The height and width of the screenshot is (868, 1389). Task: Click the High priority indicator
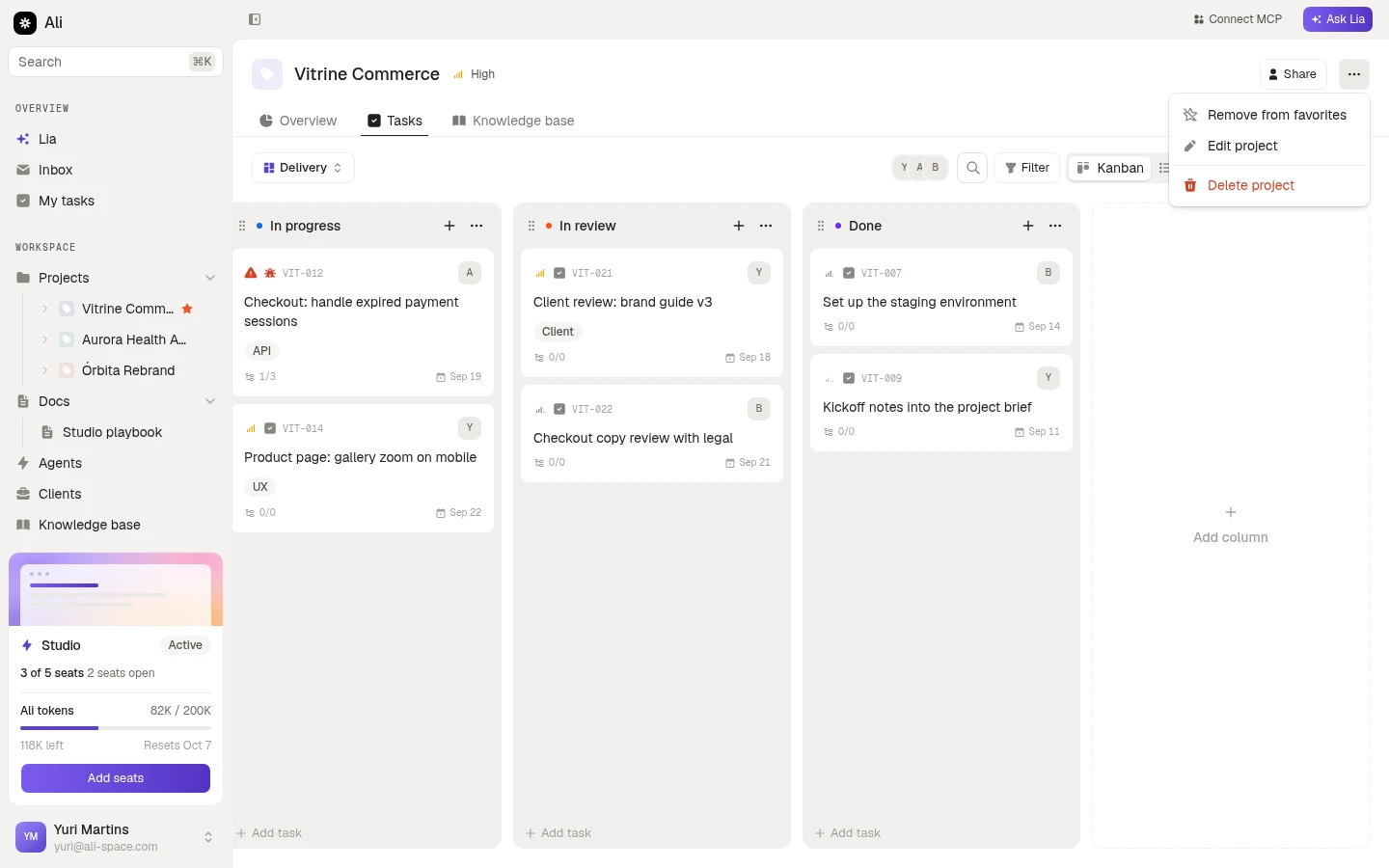(475, 74)
